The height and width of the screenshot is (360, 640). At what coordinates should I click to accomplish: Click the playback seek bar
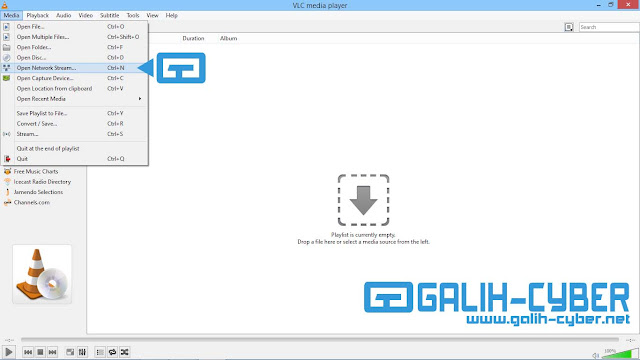(320, 340)
